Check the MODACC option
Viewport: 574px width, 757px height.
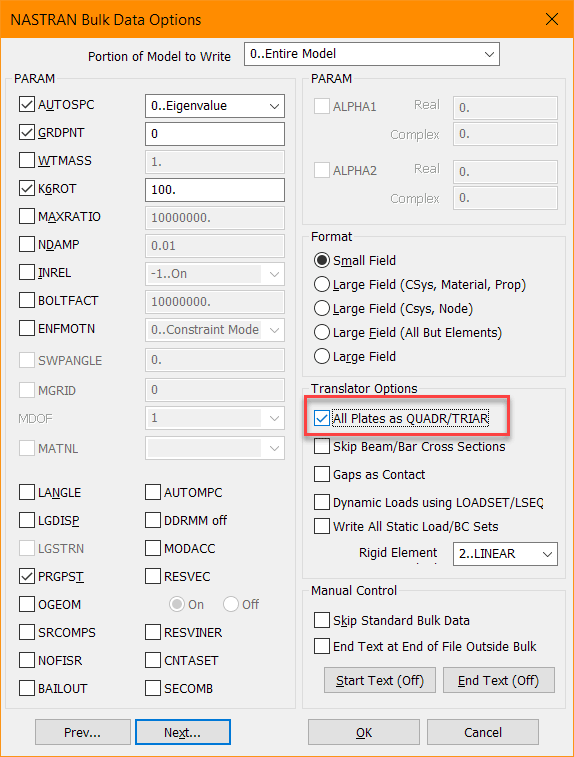point(153,548)
